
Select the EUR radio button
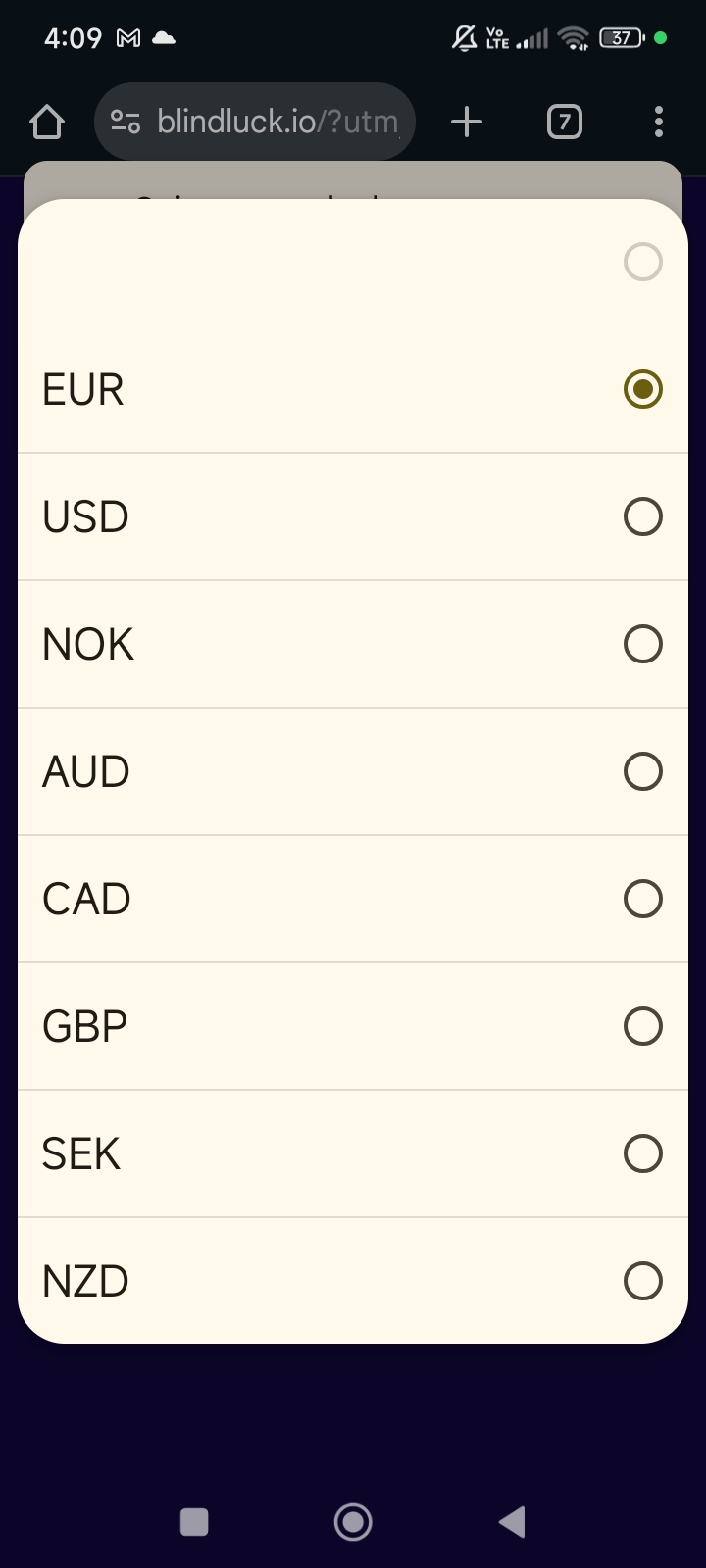coord(642,389)
